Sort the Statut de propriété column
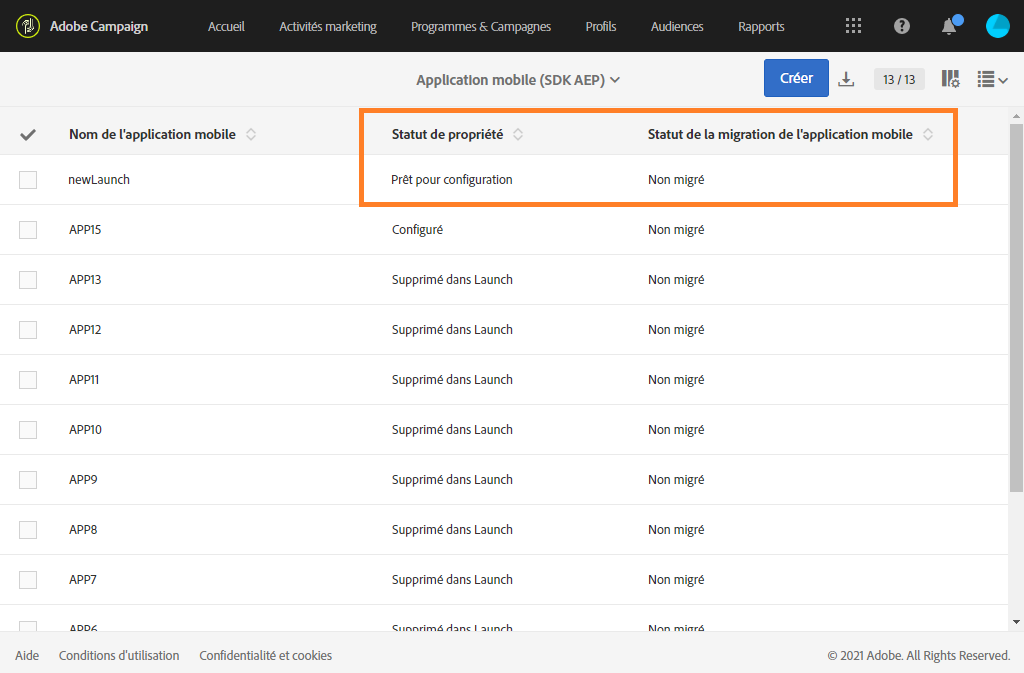This screenshot has height=673, width=1024. [518, 134]
